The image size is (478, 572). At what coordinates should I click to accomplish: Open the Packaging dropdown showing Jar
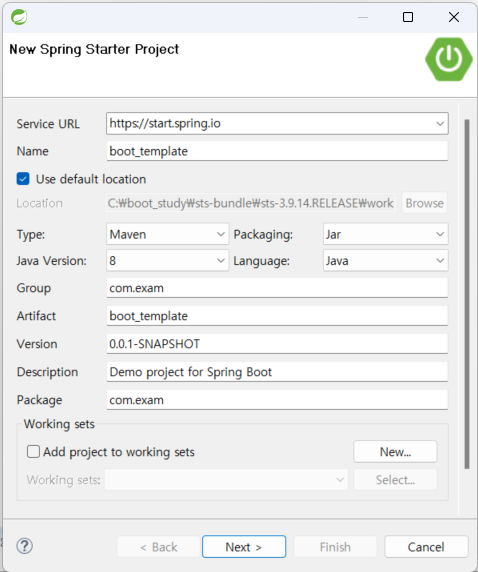(386, 234)
